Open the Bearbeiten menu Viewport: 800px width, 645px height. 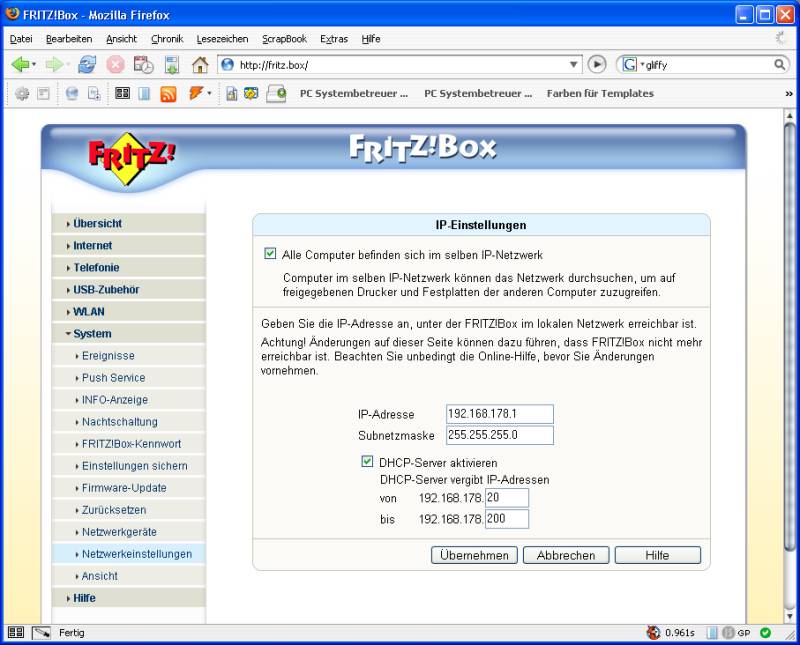click(69, 39)
